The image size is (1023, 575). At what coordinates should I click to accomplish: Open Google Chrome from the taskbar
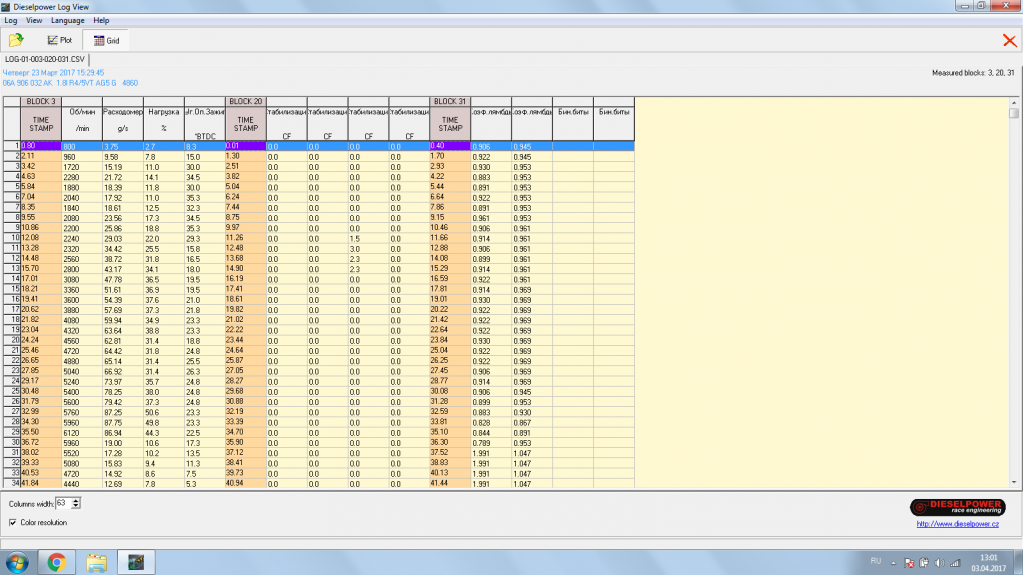point(56,562)
